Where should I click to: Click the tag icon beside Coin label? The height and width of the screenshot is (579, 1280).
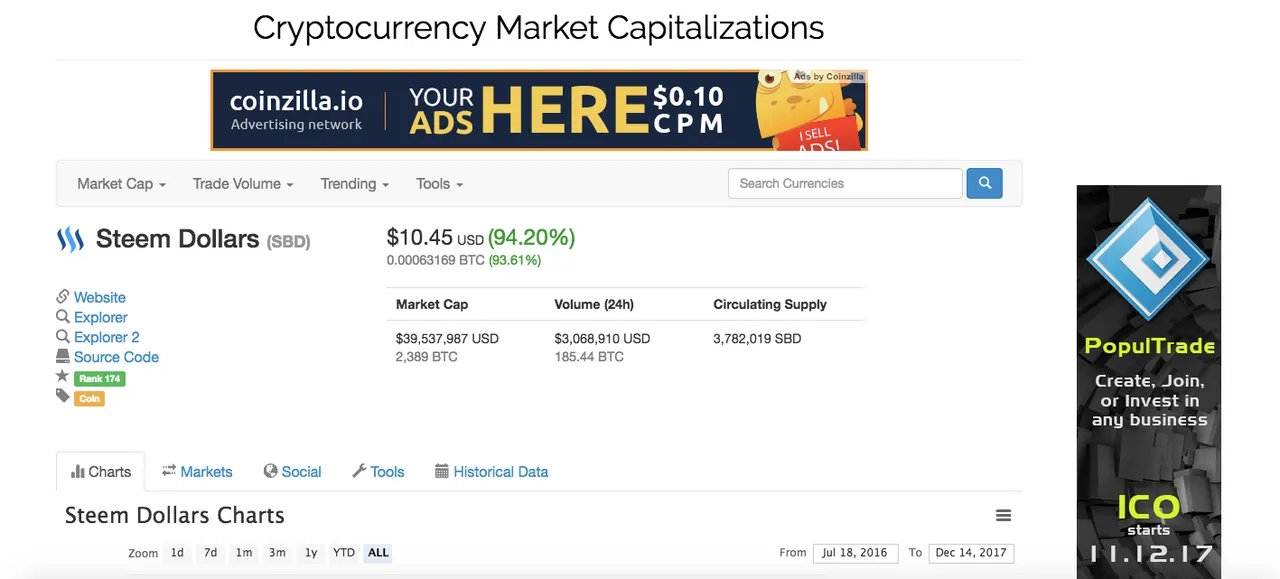coord(63,397)
